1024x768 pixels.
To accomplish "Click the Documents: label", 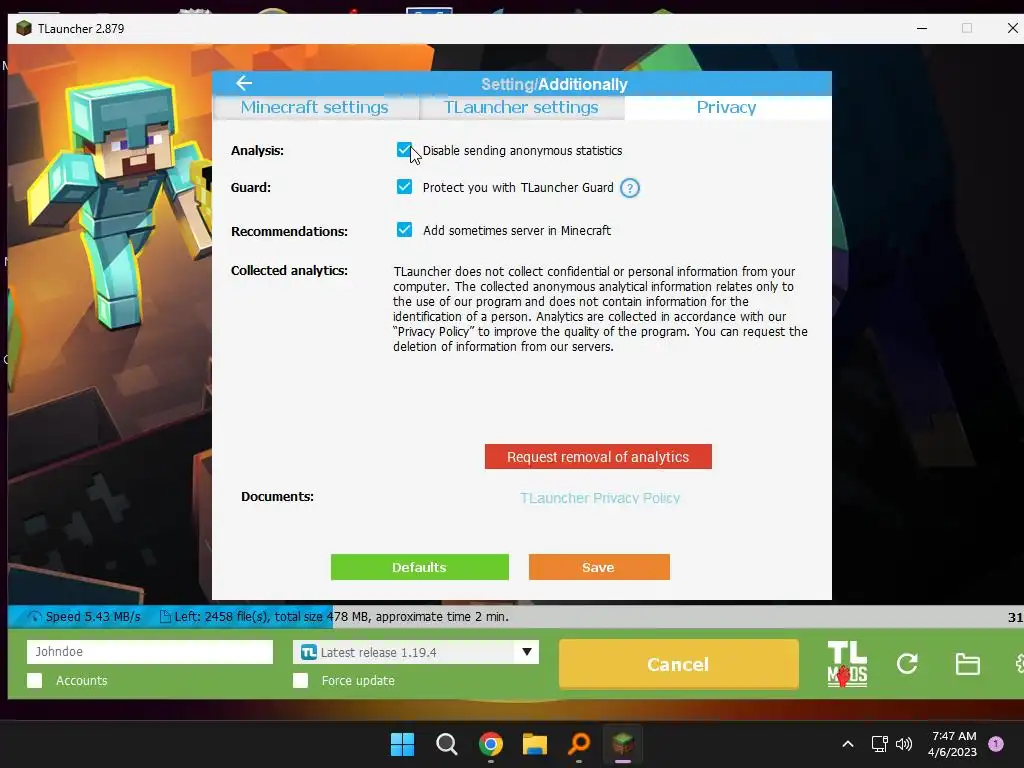I will pos(278,496).
